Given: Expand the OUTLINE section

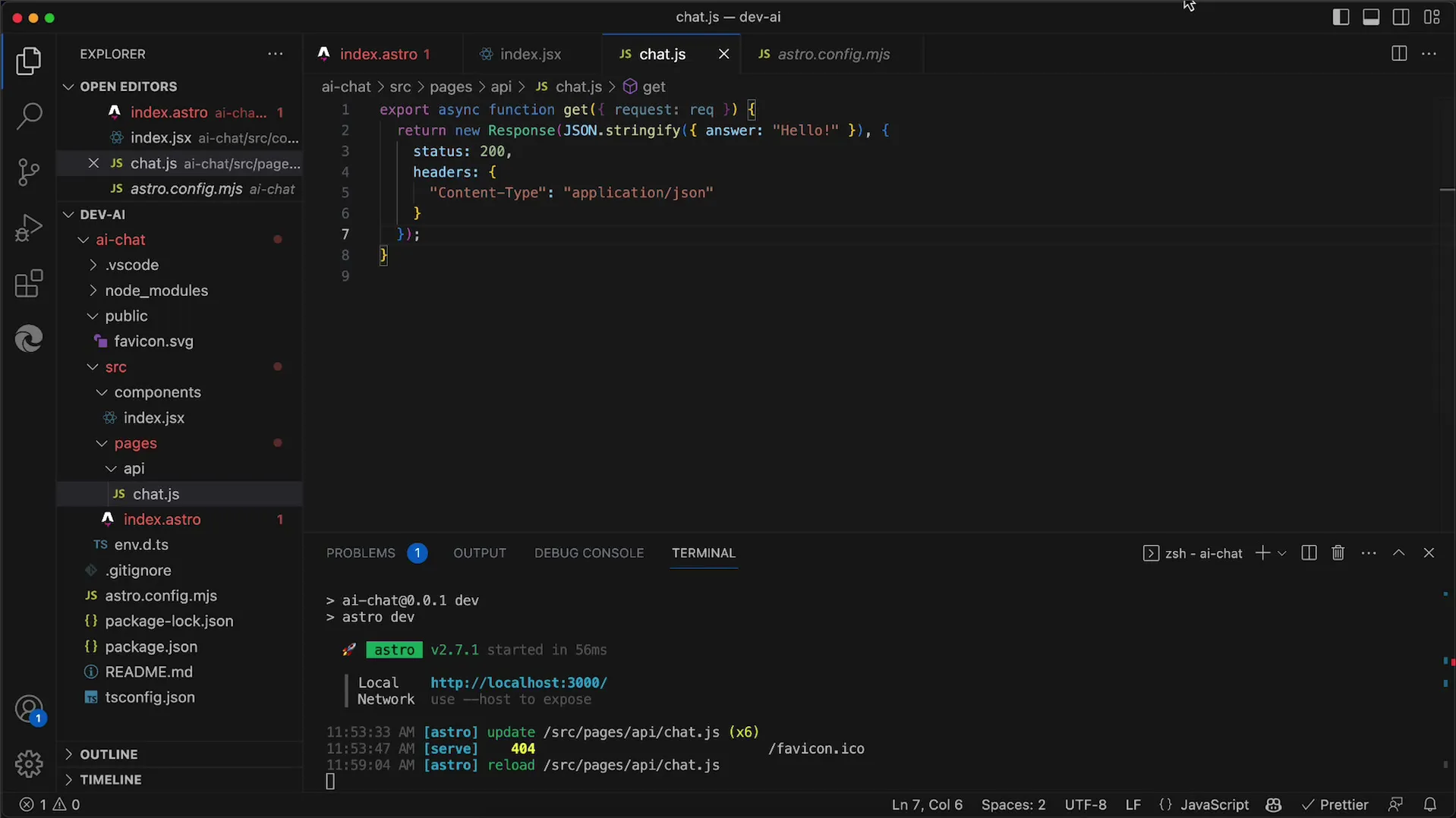Looking at the screenshot, I should tap(109, 754).
